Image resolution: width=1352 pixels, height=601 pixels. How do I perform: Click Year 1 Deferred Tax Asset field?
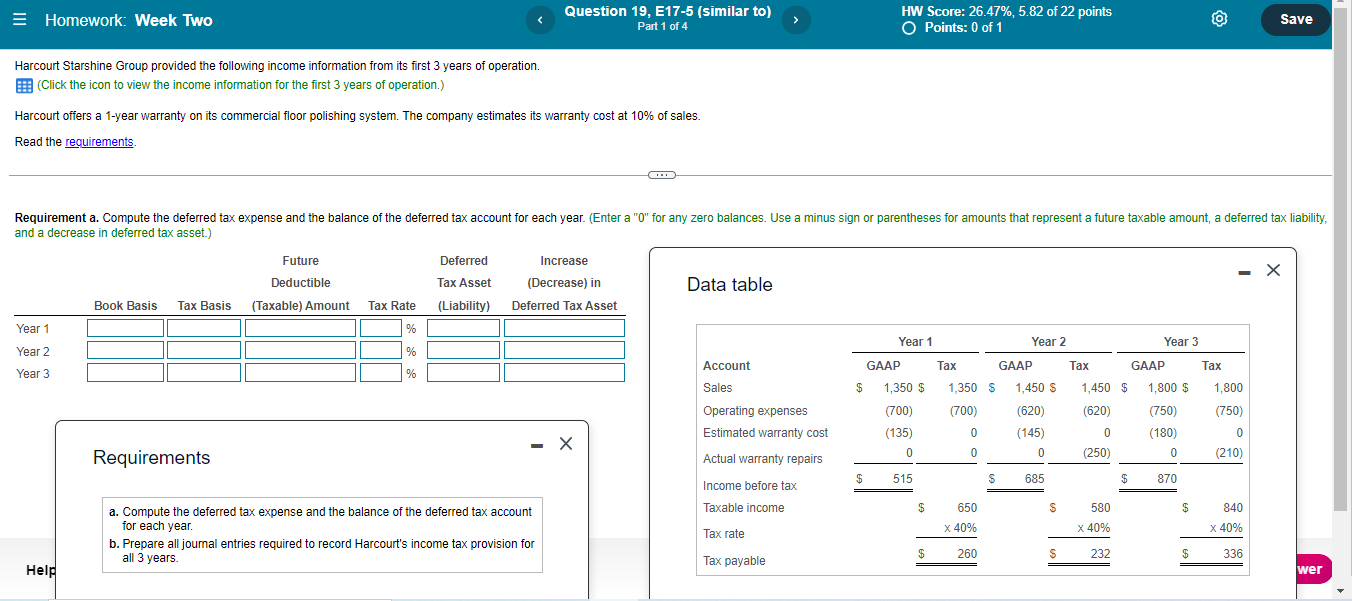463,328
